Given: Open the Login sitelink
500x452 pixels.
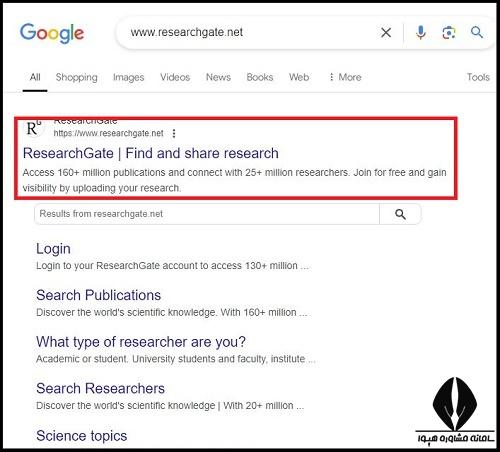Looking at the screenshot, I should click(x=53, y=249).
